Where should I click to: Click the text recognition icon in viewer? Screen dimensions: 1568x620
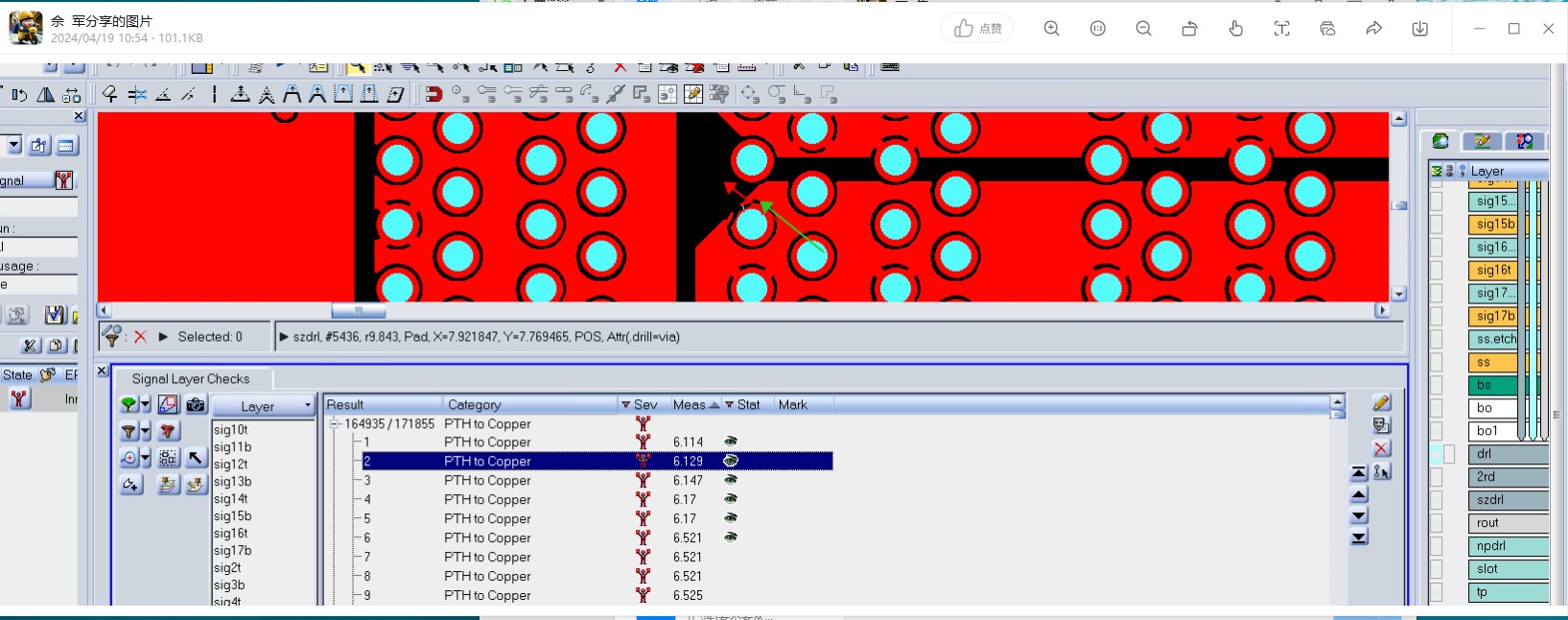[x=1282, y=29]
